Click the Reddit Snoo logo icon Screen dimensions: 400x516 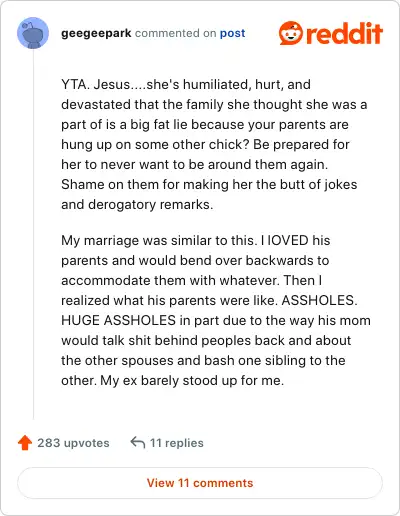pos(291,33)
